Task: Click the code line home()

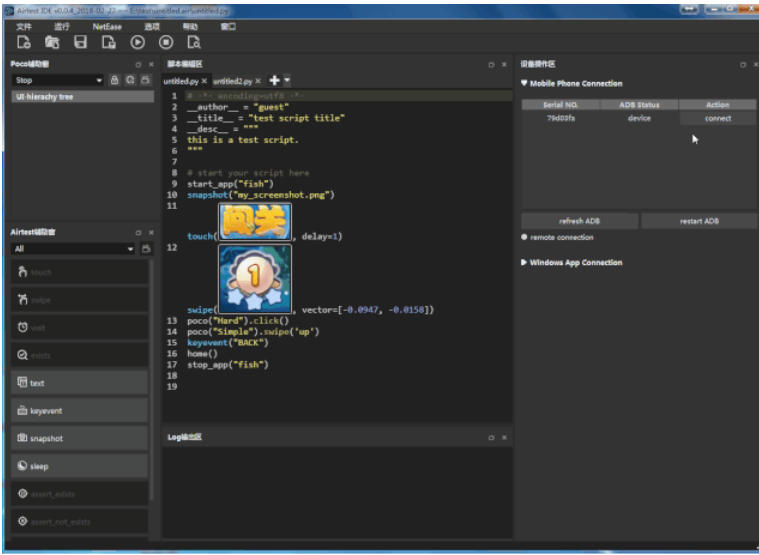Action: [x=202, y=354]
